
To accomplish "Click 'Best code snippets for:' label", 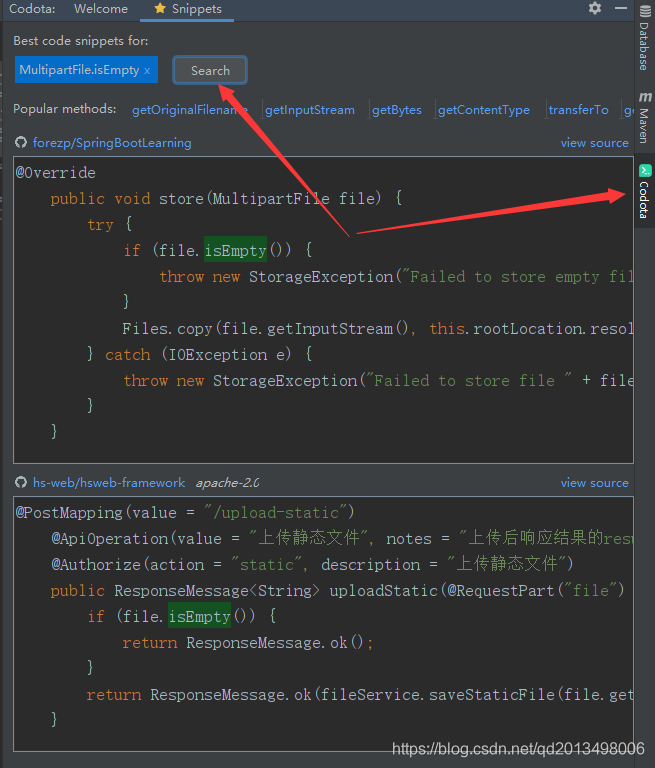I will click(x=81, y=41).
